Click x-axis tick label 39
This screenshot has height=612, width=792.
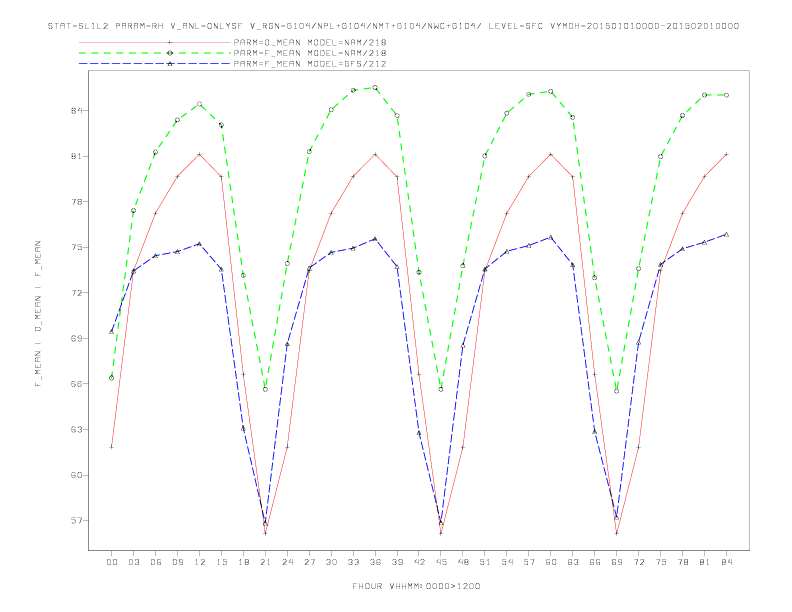tap(397, 562)
